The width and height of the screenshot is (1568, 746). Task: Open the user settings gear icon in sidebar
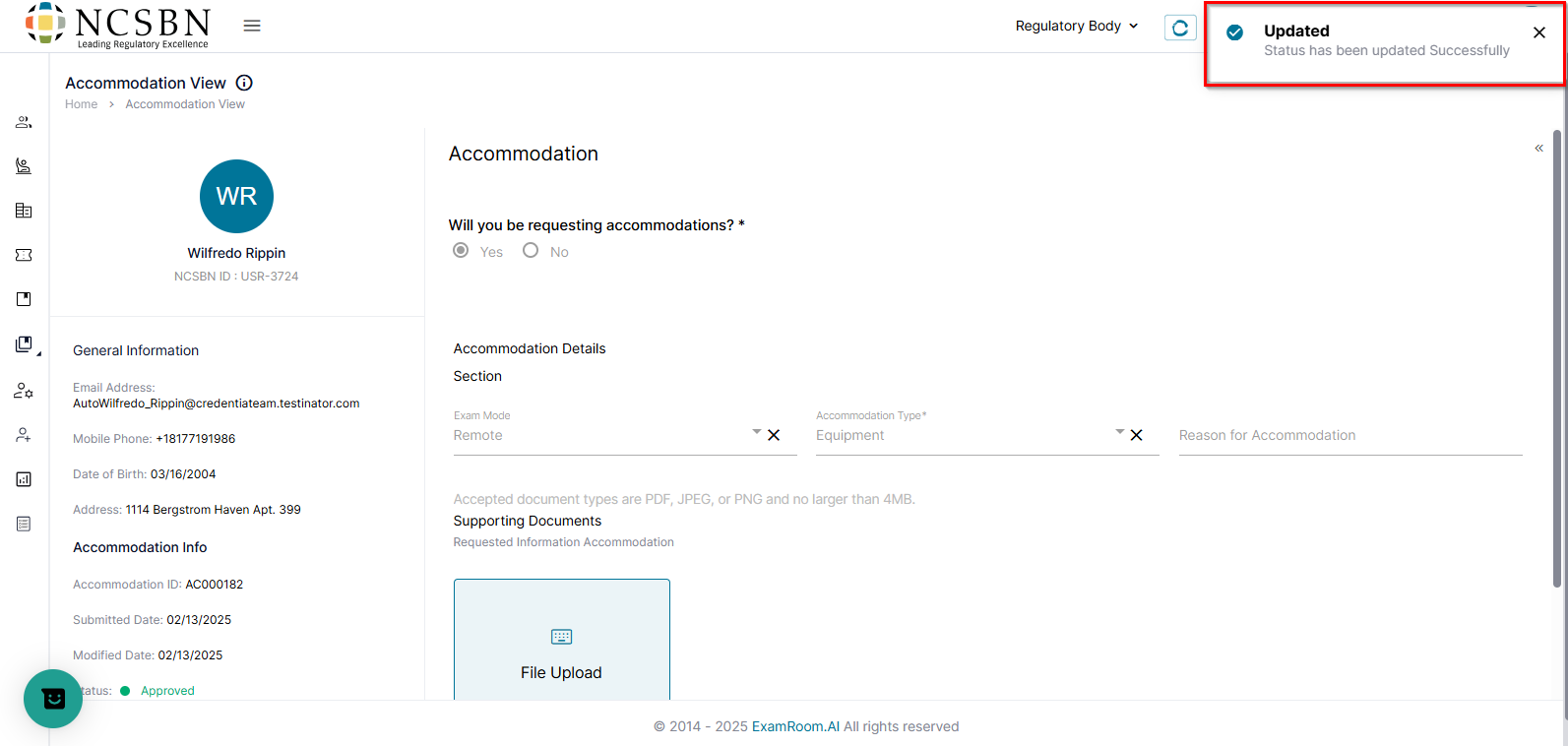tap(24, 391)
